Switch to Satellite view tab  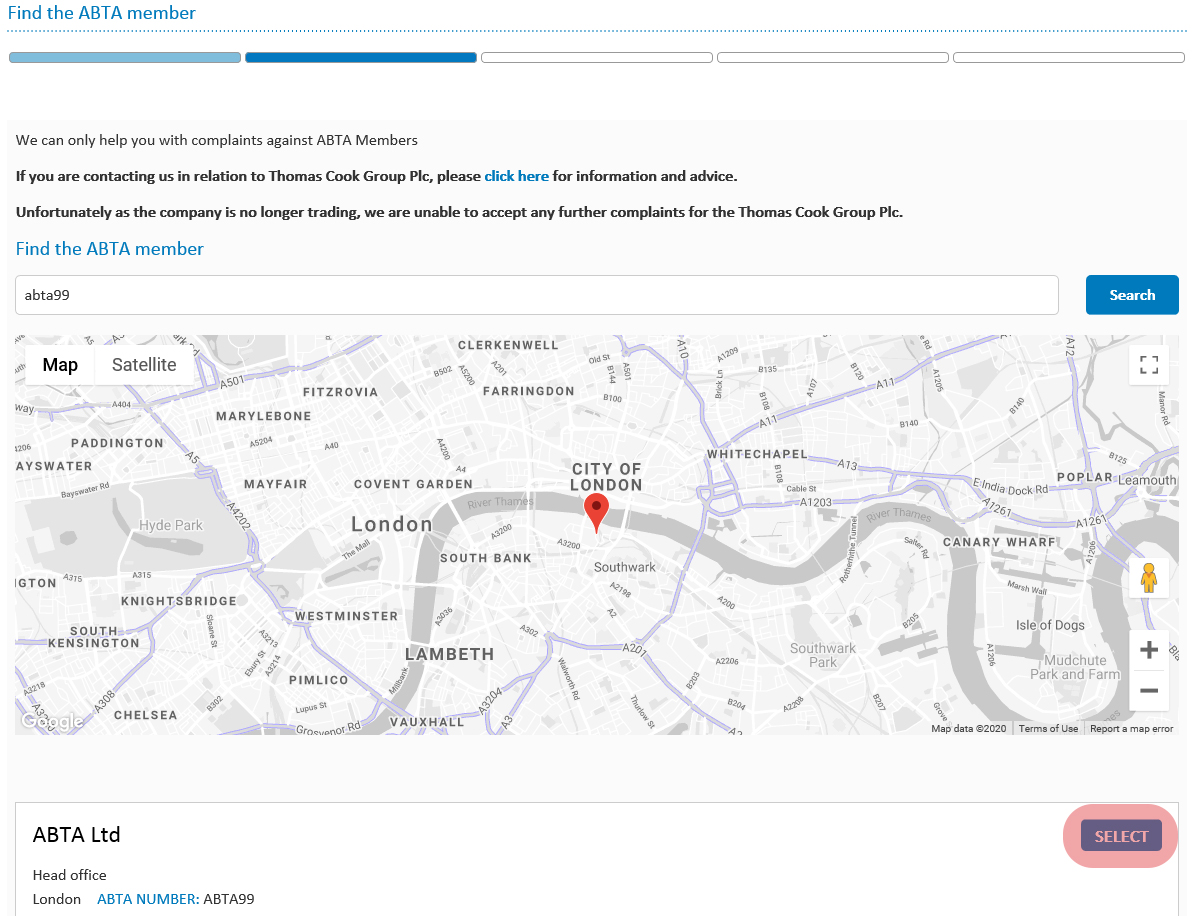(144, 365)
